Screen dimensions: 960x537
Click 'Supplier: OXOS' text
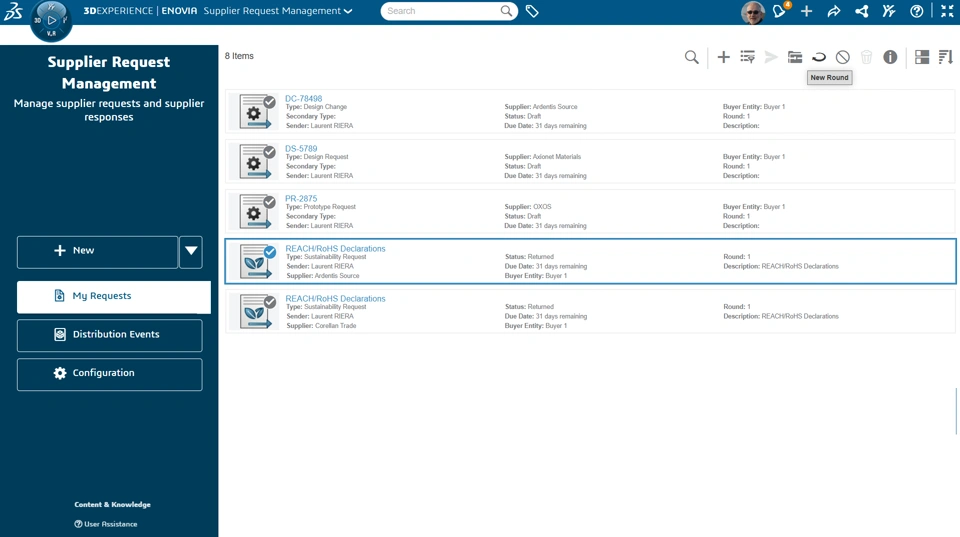[x=528, y=207]
